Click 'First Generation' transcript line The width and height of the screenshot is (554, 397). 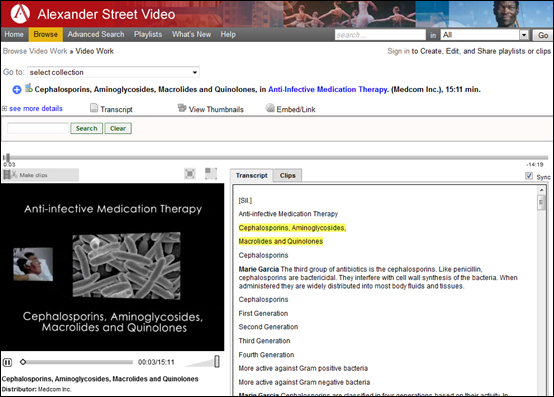(x=263, y=313)
